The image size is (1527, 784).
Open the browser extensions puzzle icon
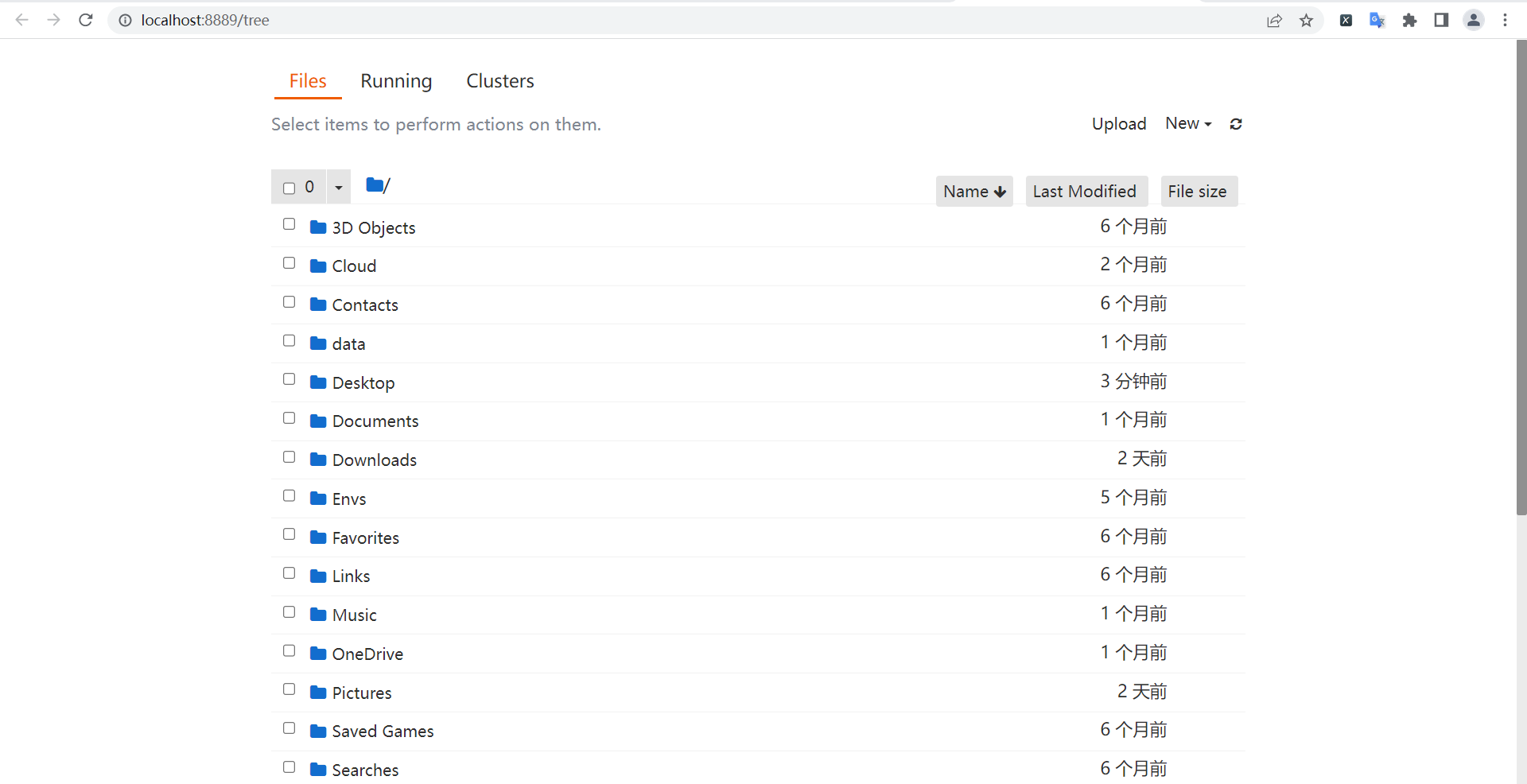[x=1409, y=21]
